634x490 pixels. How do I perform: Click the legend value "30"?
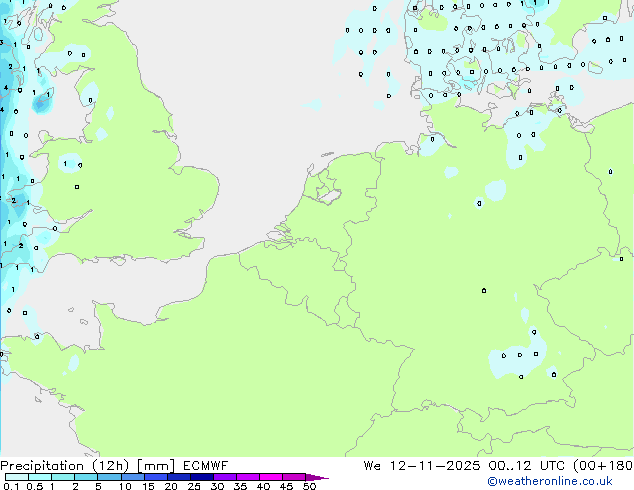217,486
